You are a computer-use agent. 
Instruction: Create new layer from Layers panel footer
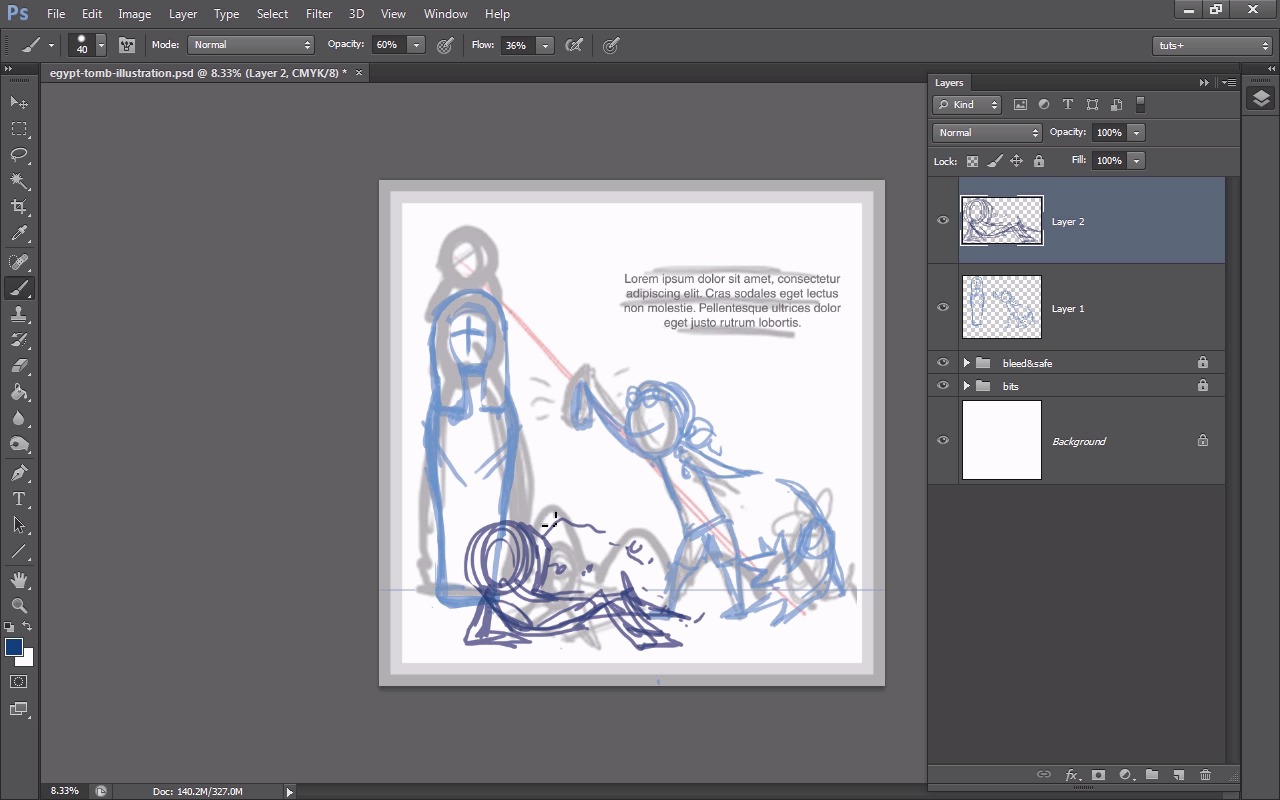click(1179, 775)
